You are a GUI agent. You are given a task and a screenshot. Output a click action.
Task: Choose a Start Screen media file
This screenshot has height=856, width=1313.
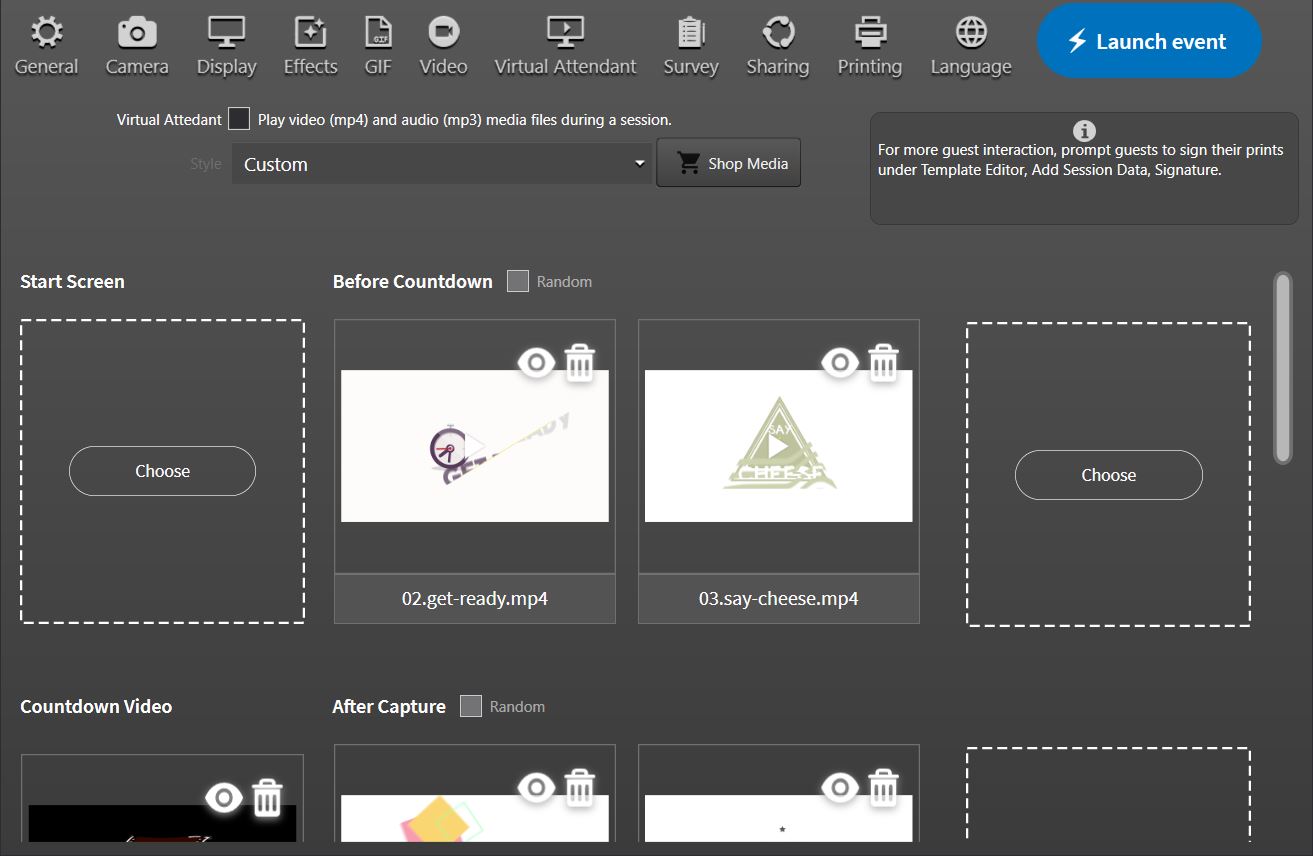(162, 471)
